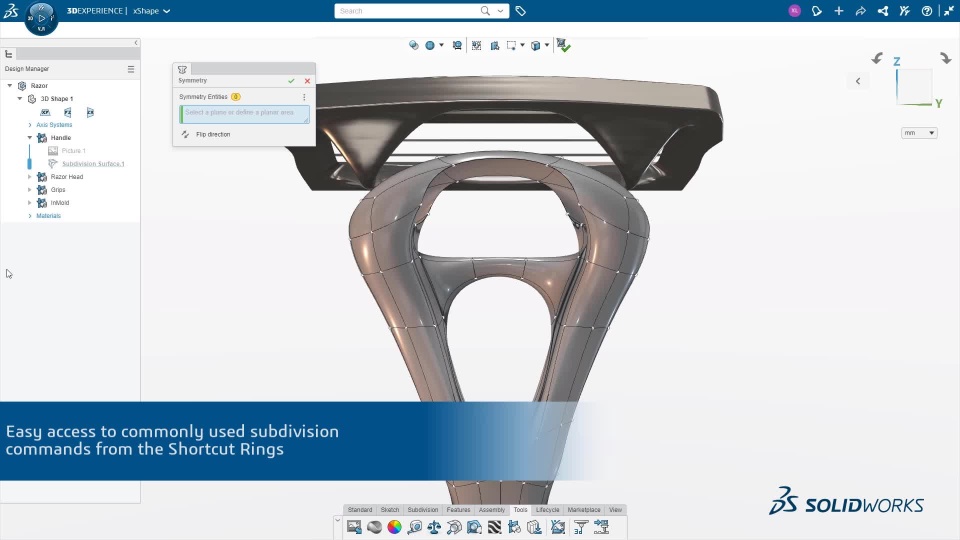Click the measure tape tool icon
The height and width of the screenshot is (540, 960).
point(414,527)
